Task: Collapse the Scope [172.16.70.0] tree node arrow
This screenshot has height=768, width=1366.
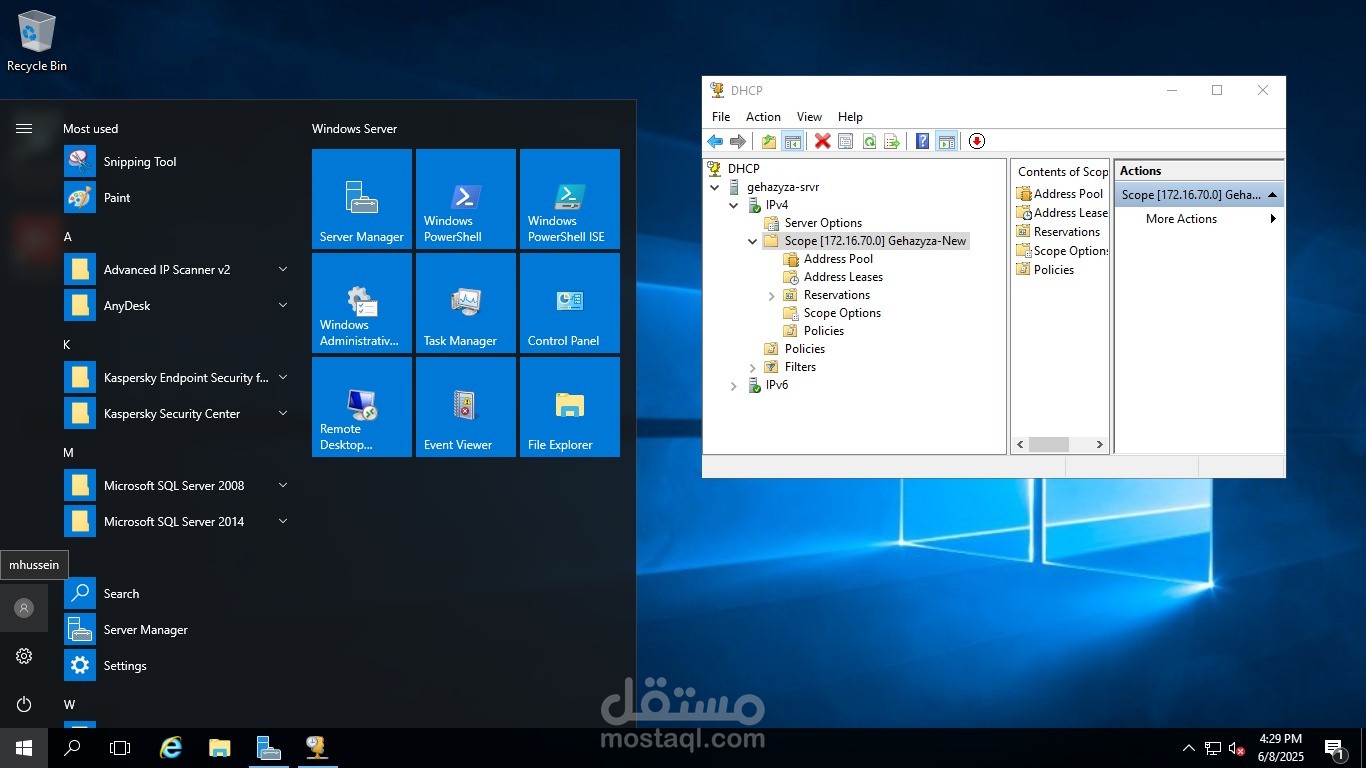Action: [752, 241]
